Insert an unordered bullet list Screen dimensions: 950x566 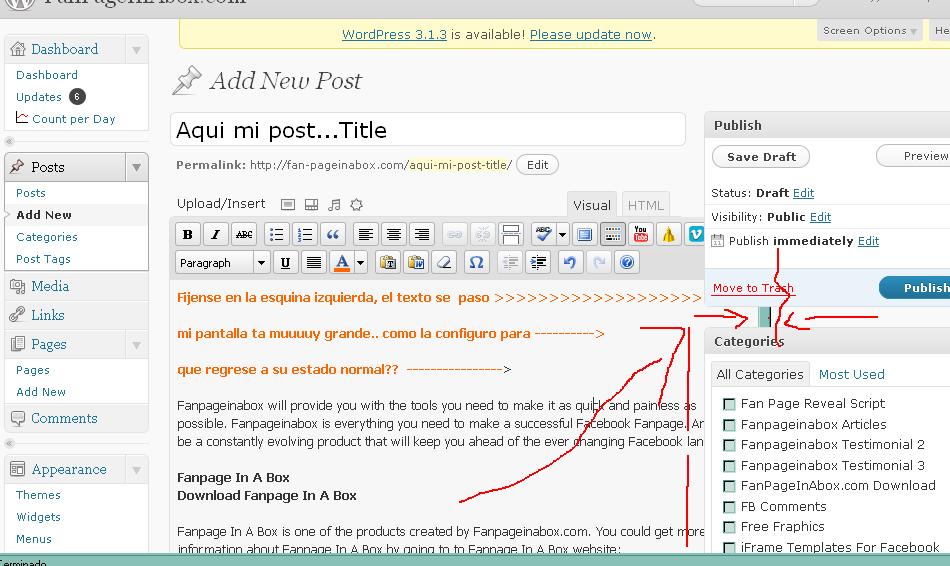click(276, 235)
